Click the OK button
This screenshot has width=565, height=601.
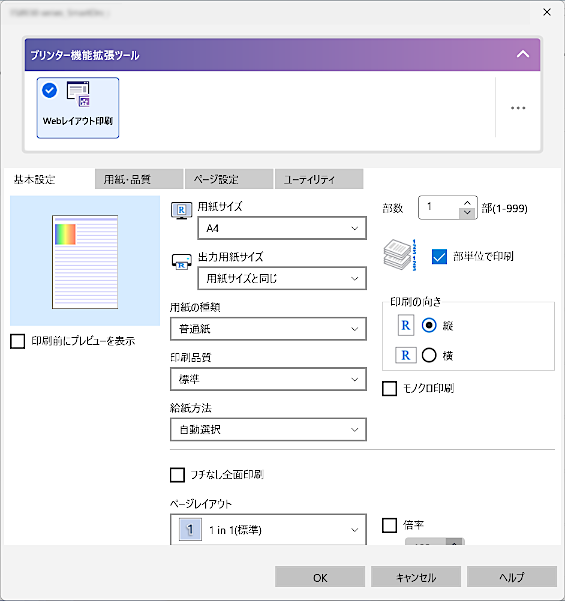320,577
